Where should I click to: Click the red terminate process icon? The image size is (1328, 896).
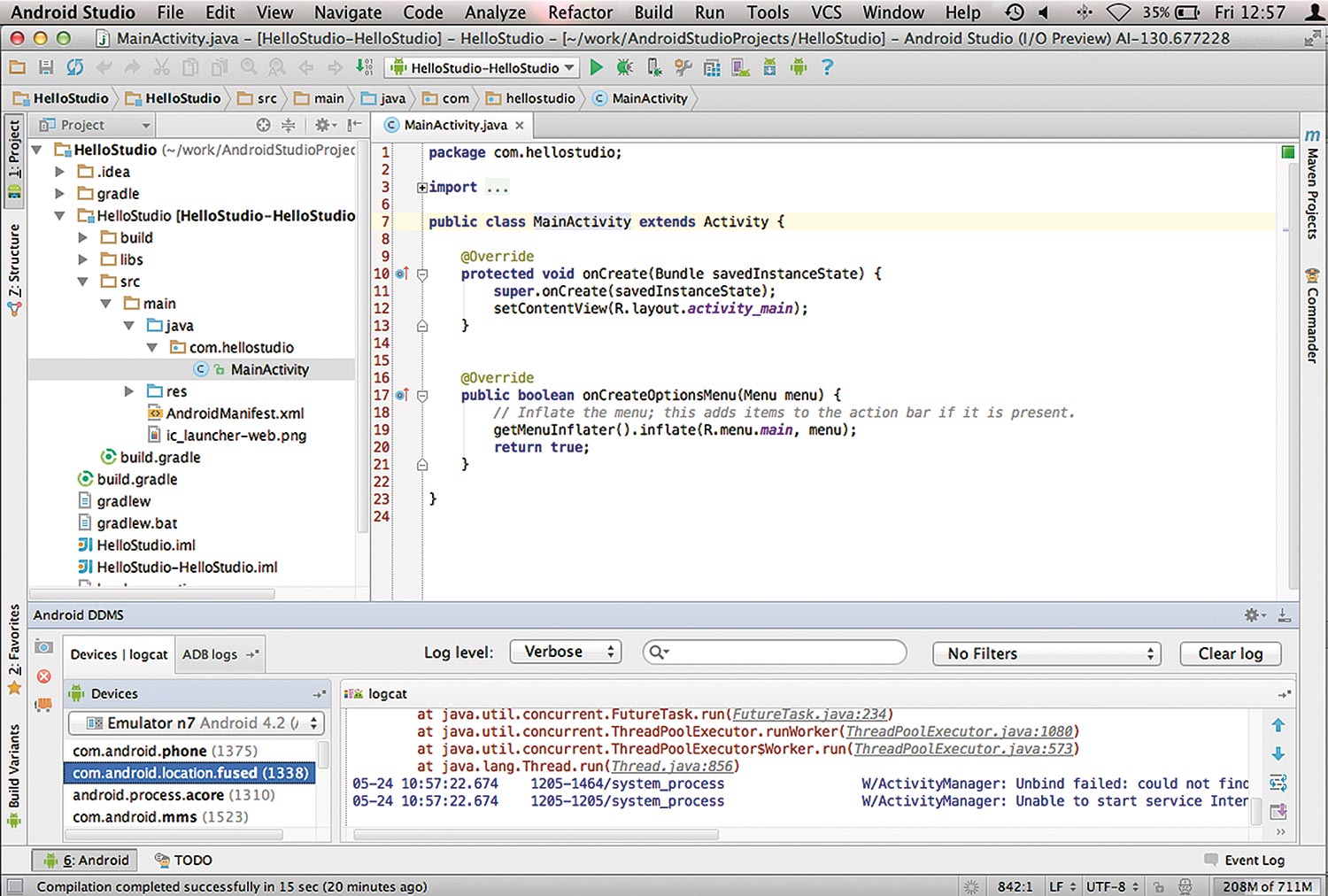[43, 676]
